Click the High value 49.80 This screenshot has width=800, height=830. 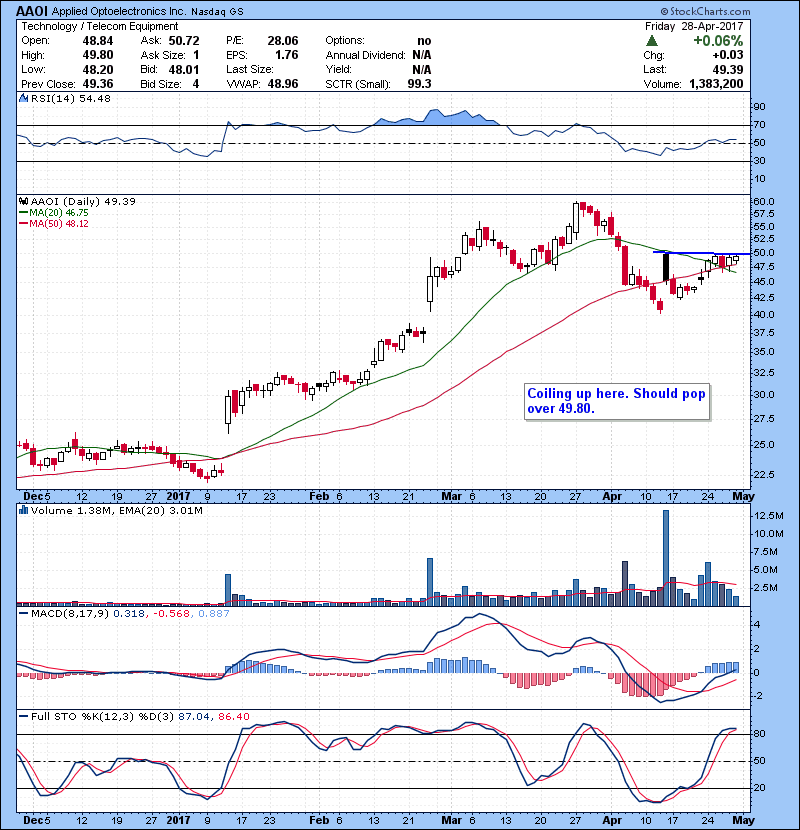98,55
